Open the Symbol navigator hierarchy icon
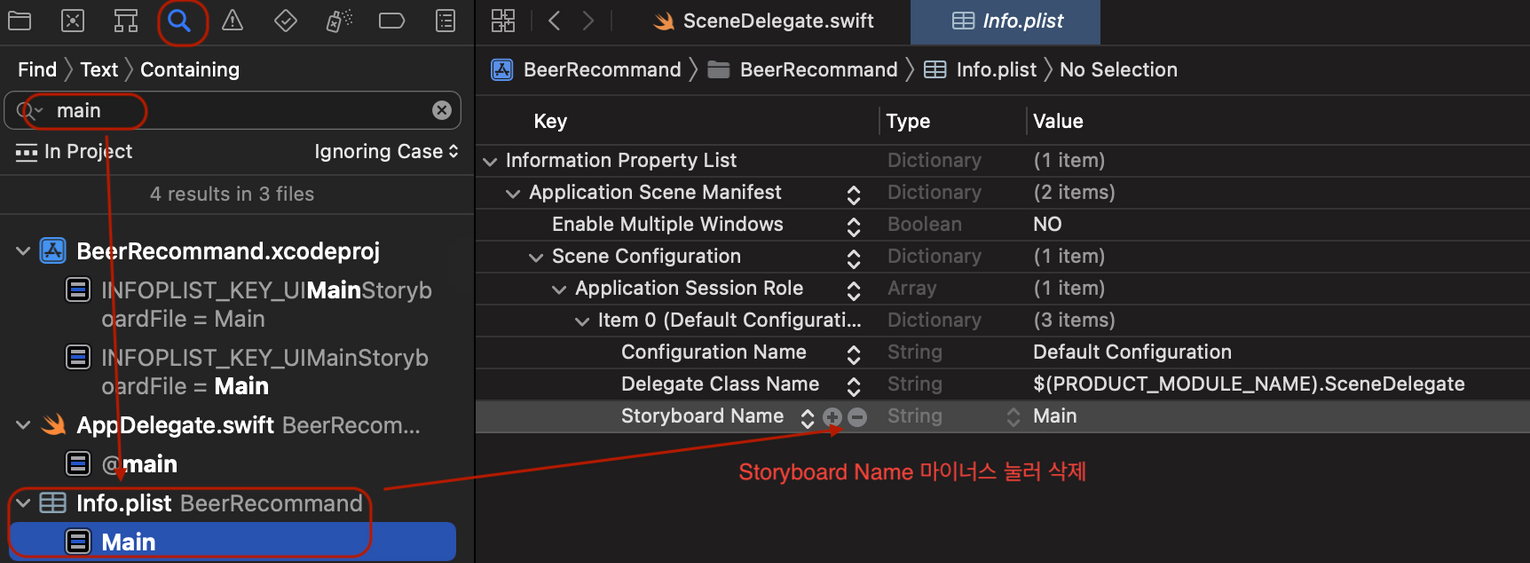Viewport: 1530px width, 563px height. [x=125, y=20]
